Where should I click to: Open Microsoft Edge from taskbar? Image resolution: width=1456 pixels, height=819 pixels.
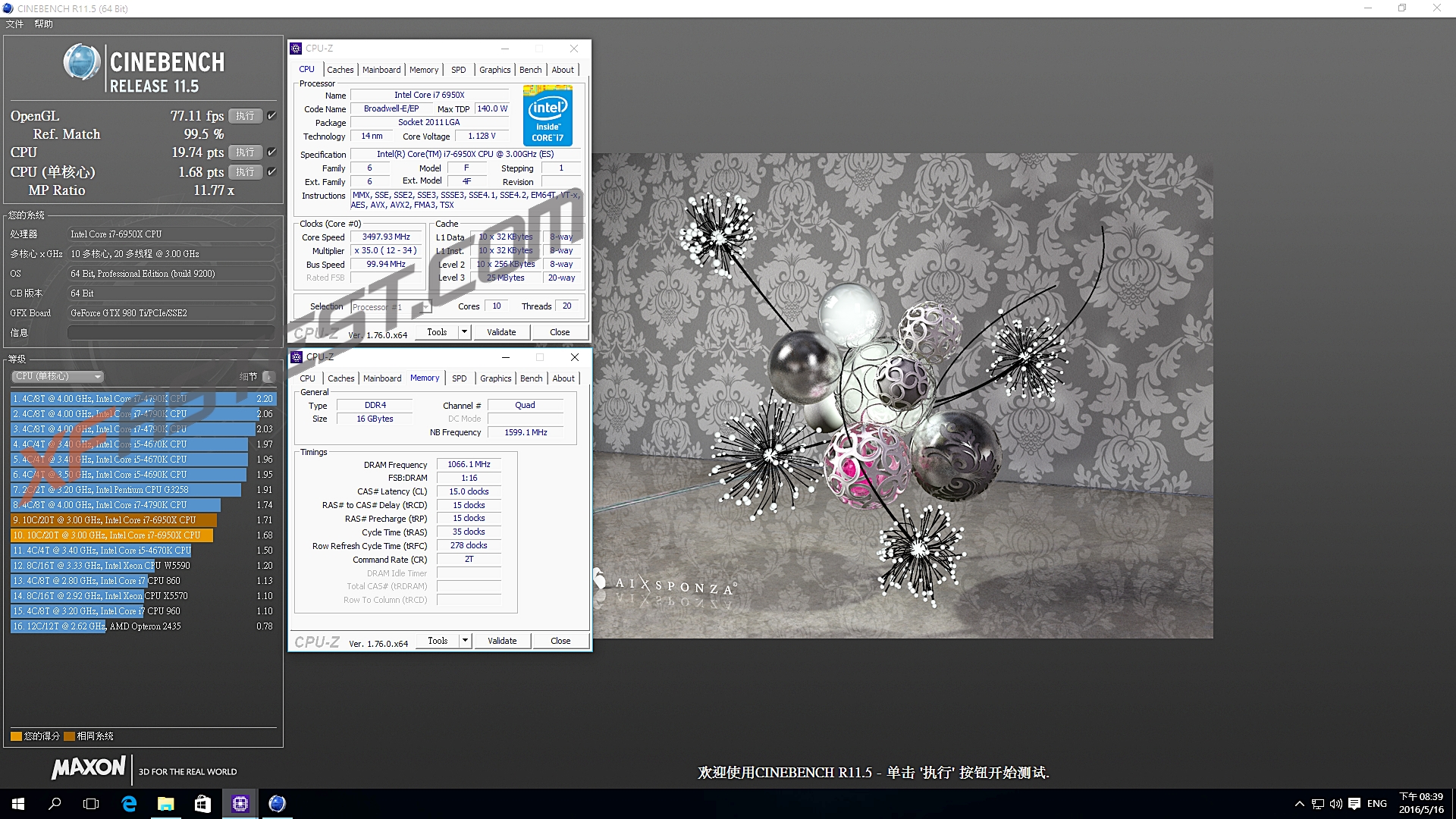click(129, 804)
